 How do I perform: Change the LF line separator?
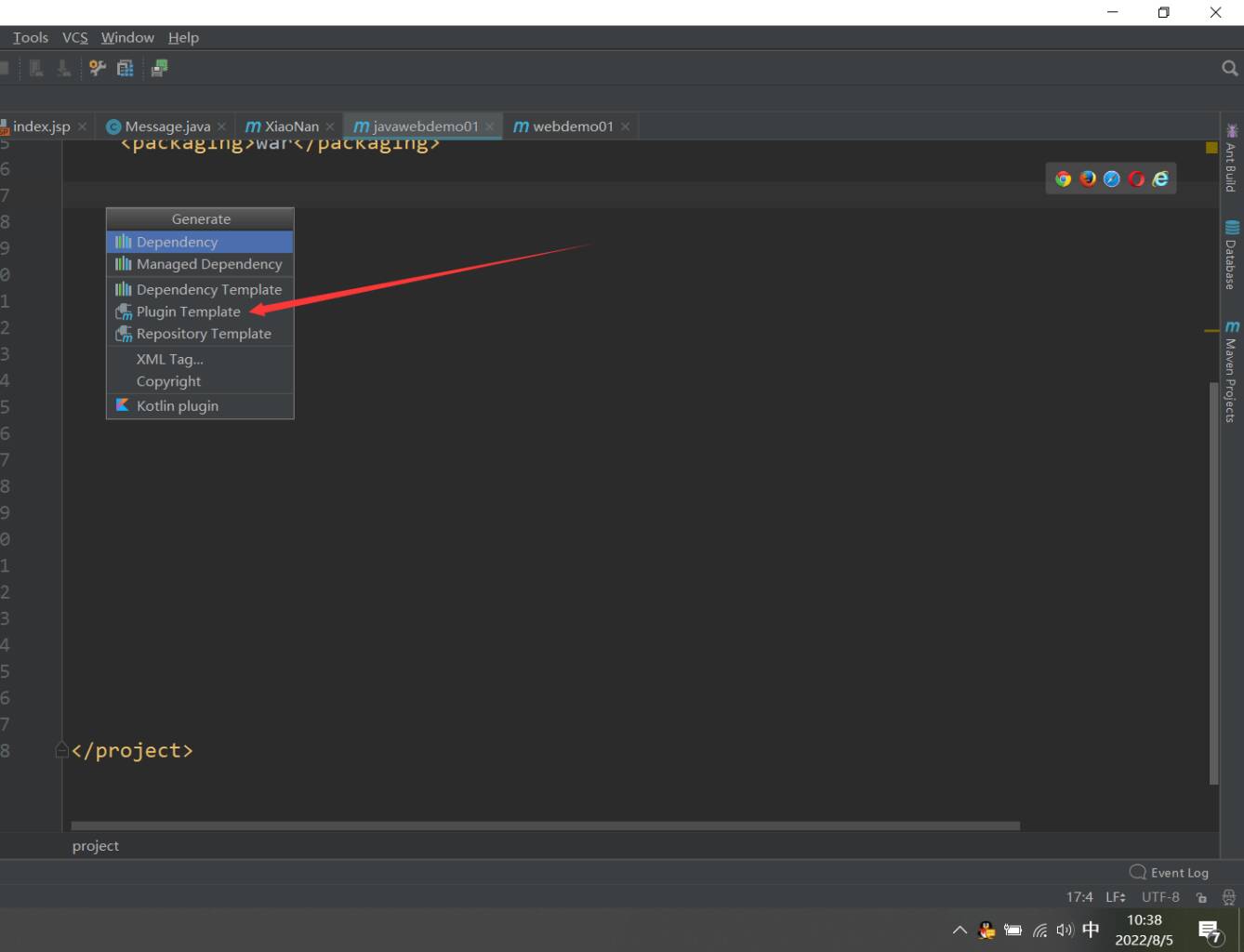click(x=1116, y=897)
